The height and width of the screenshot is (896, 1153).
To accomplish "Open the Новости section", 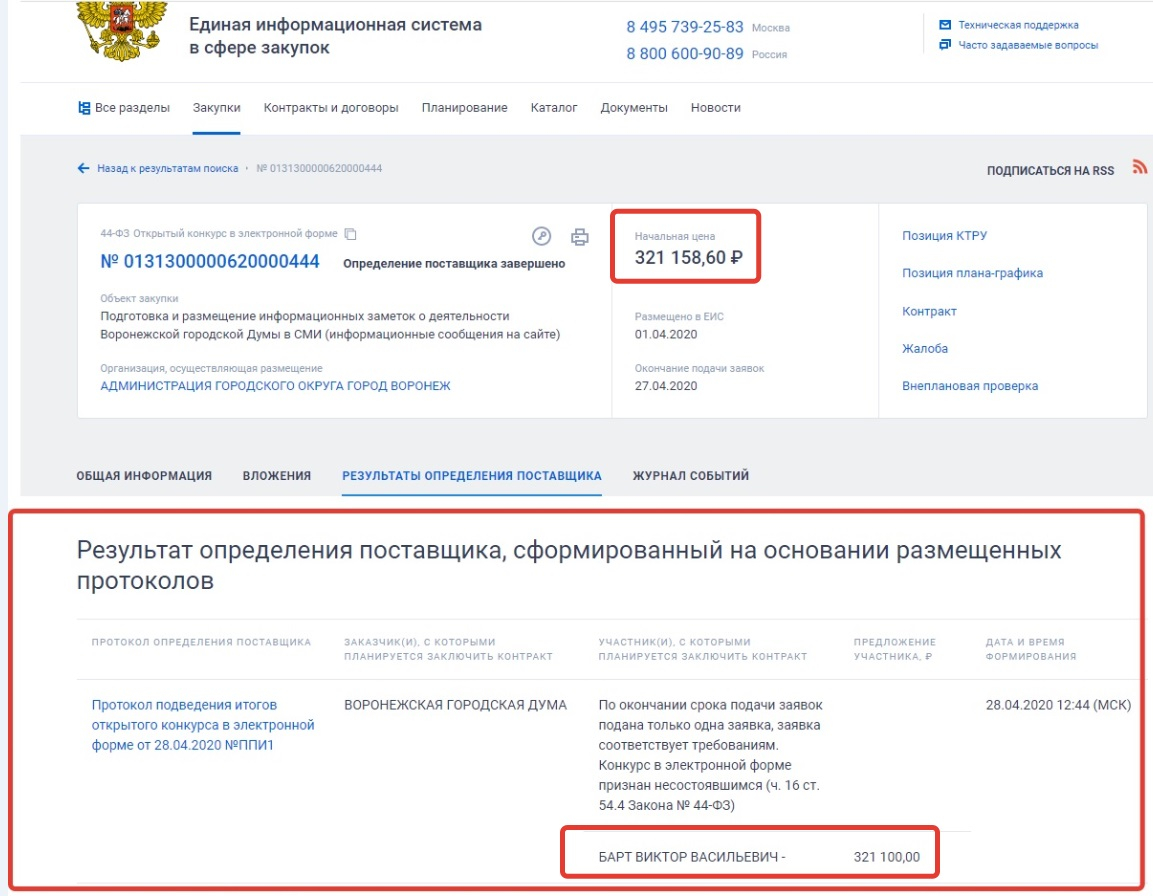I will point(715,107).
